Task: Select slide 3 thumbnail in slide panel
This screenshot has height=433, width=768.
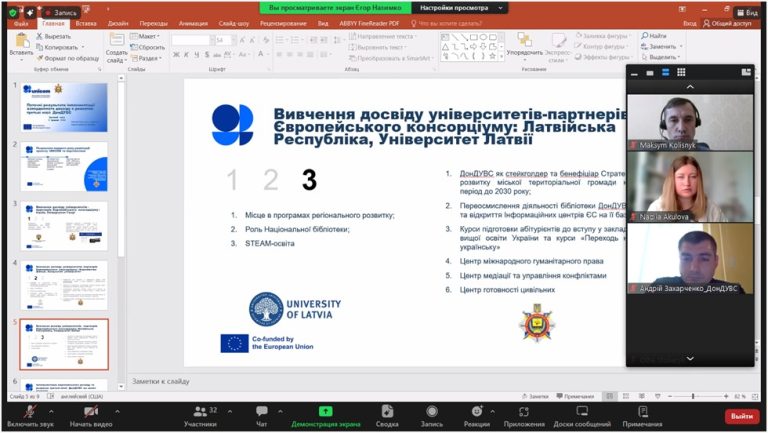Action: [64, 226]
